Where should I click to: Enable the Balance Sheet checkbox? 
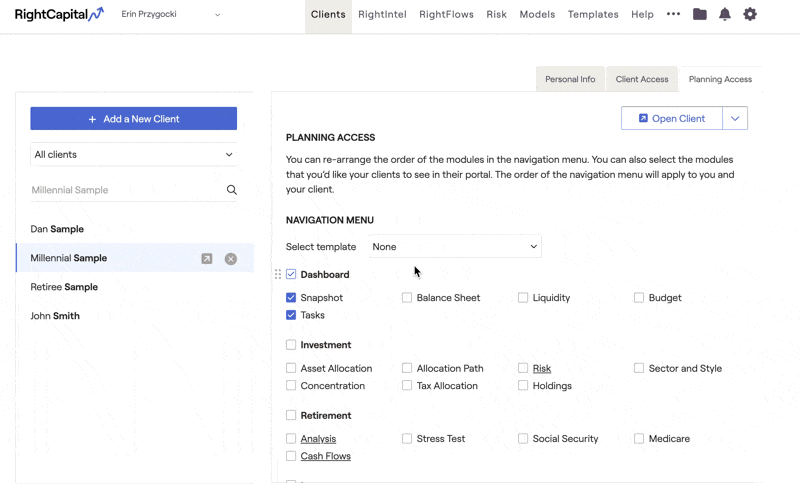407,298
